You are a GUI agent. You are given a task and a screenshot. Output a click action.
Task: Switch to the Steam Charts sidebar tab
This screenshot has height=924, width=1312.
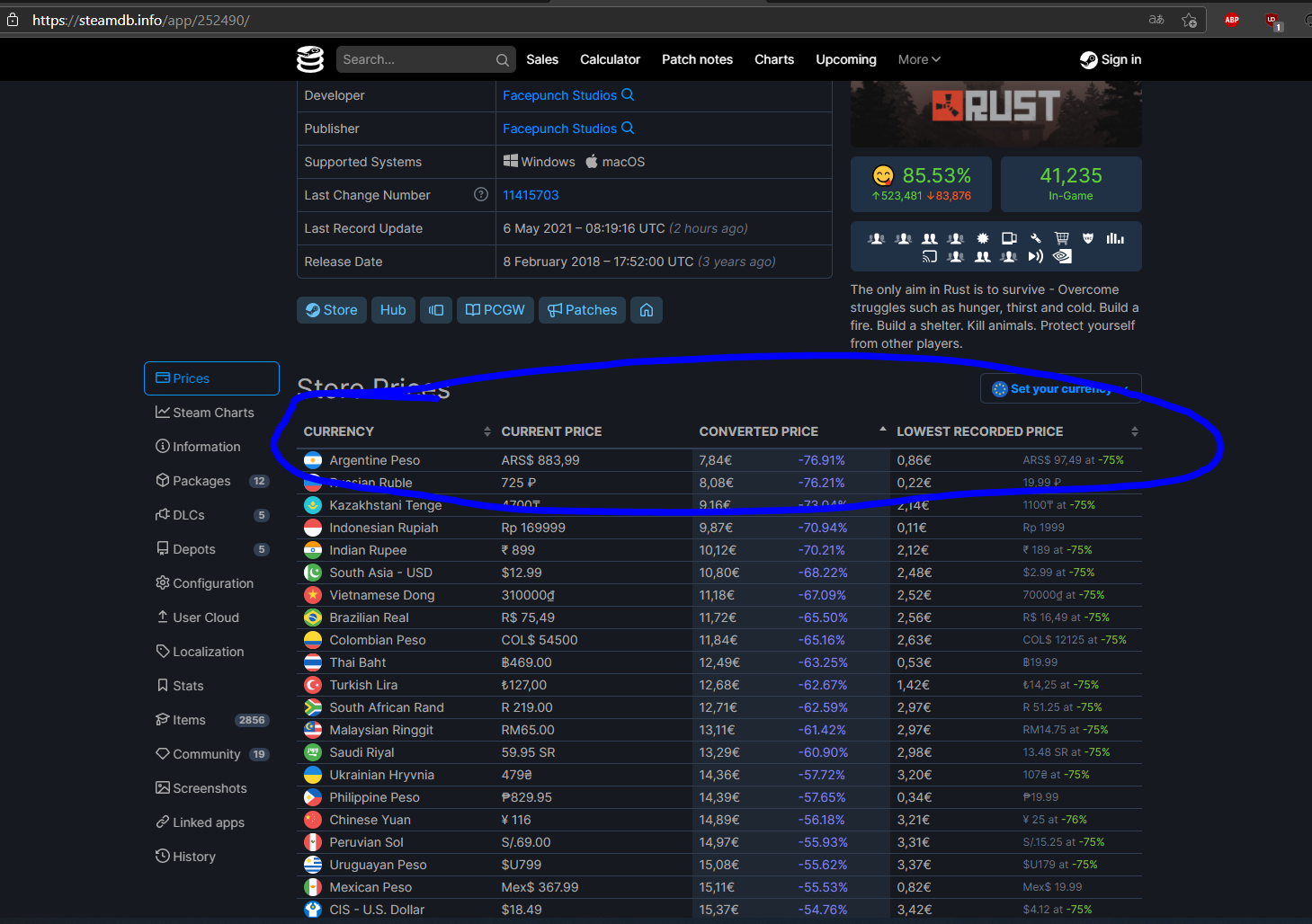click(x=211, y=413)
